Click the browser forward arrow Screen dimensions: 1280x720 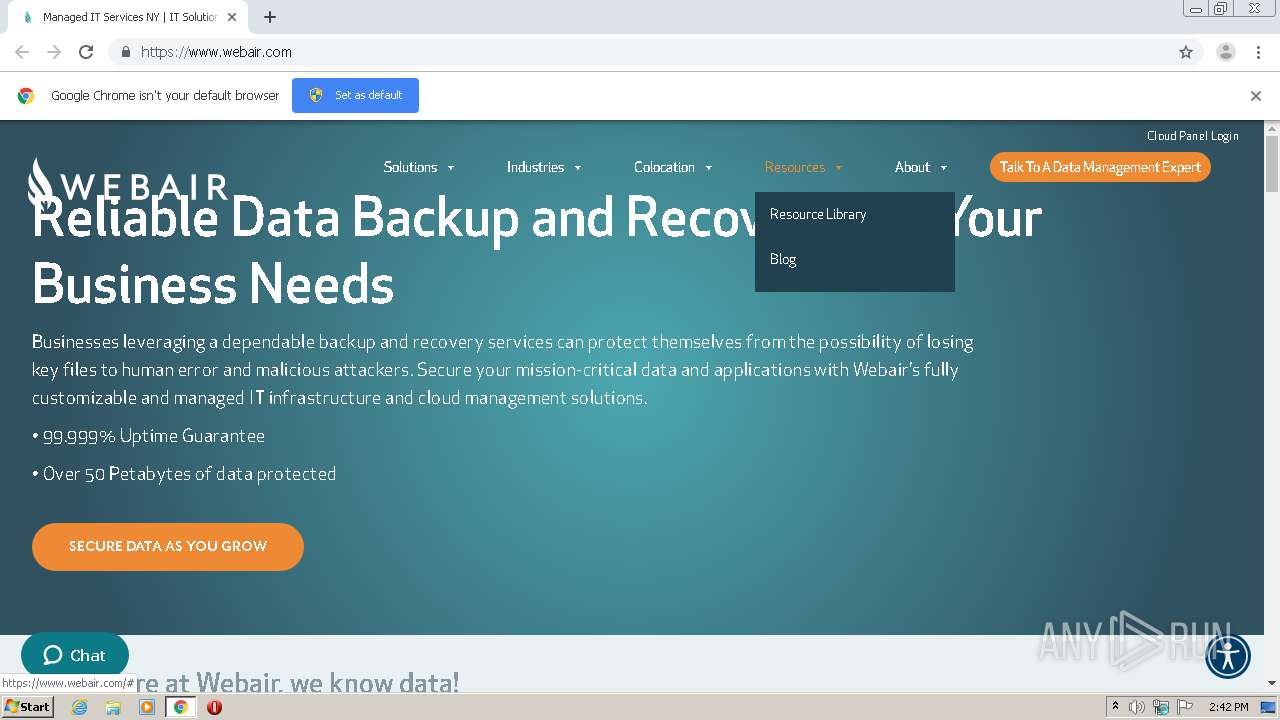[x=54, y=52]
